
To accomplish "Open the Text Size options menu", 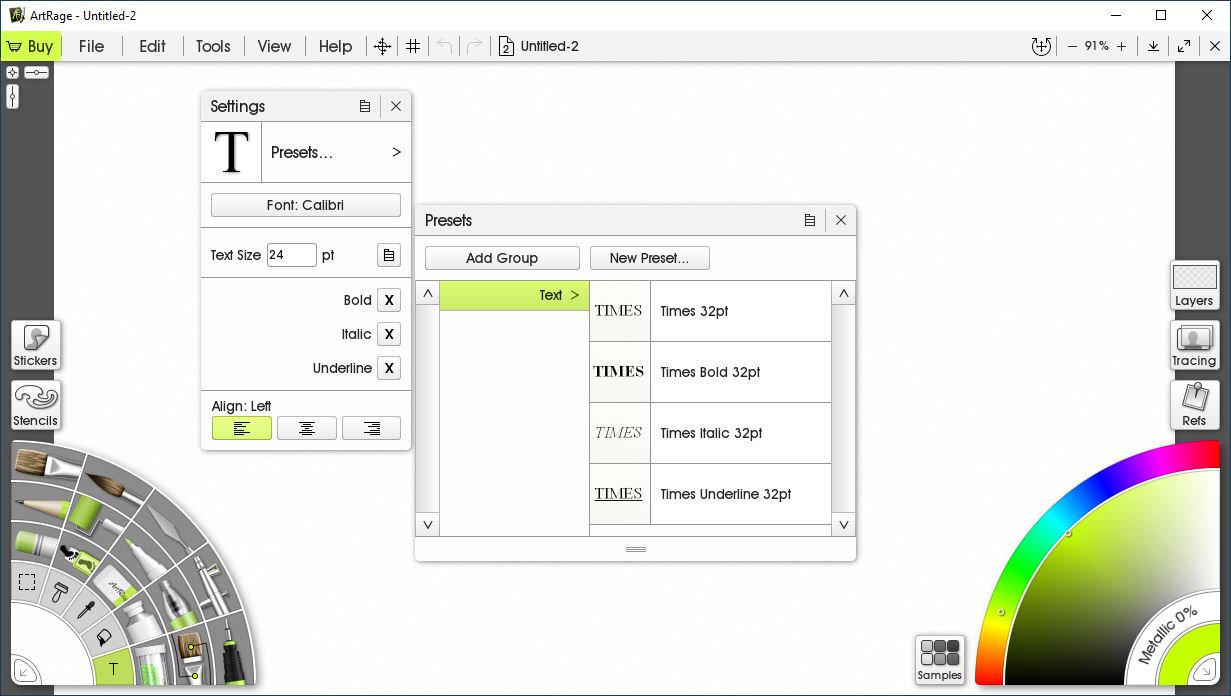I will click(x=389, y=255).
